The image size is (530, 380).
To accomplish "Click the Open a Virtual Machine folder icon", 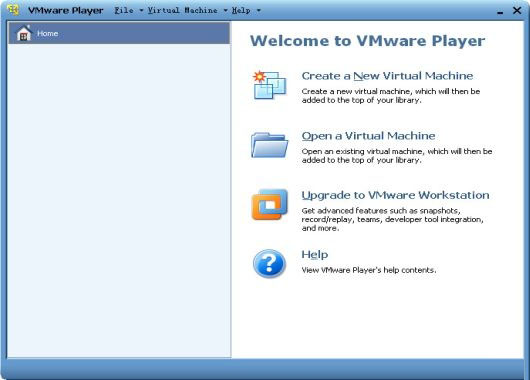I will pos(269,145).
